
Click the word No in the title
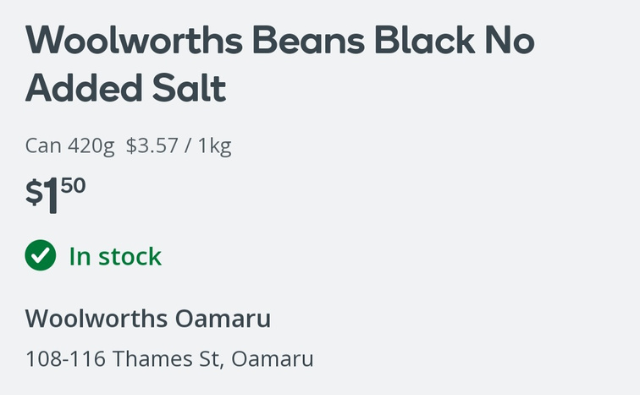[510, 40]
